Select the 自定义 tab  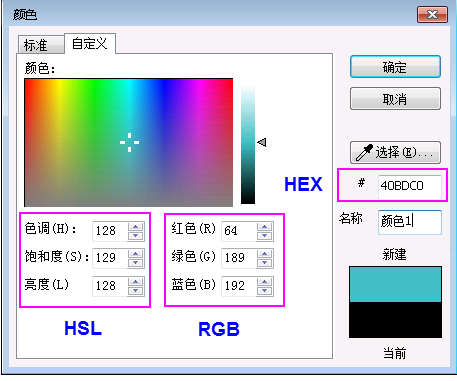(90, 43)
